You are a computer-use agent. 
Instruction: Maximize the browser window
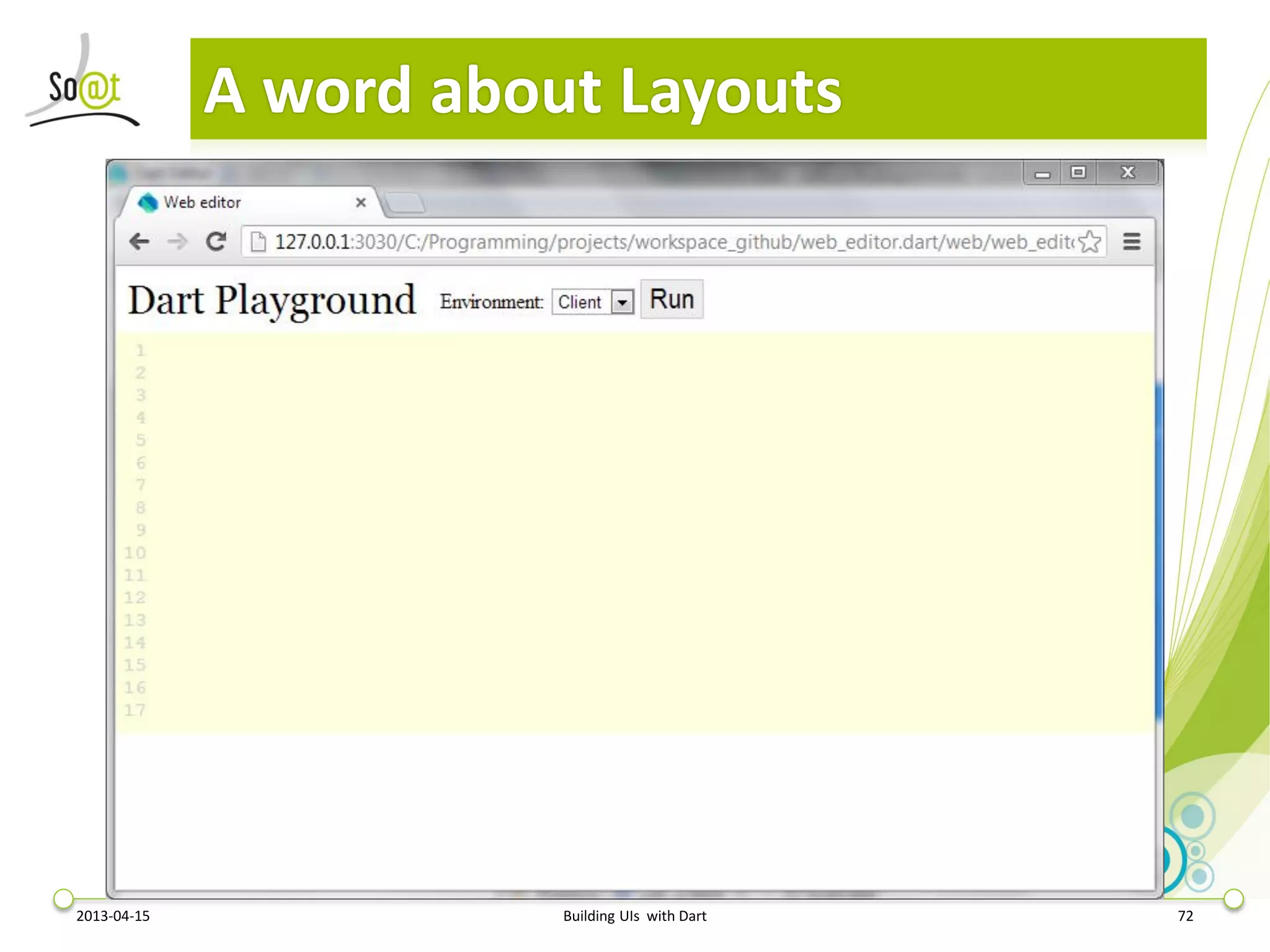tap(1078, 173)
